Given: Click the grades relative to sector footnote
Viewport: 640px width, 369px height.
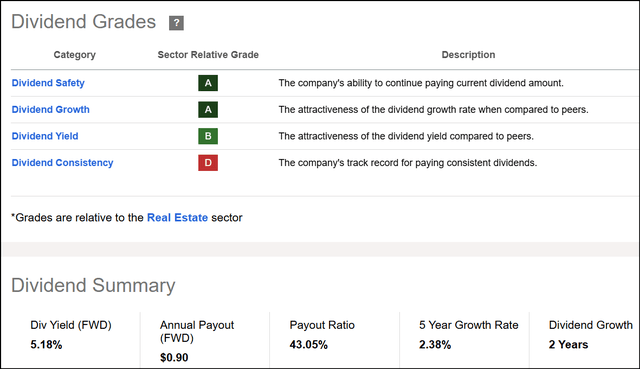Looking at the screenshot, I should click(127, 218).
